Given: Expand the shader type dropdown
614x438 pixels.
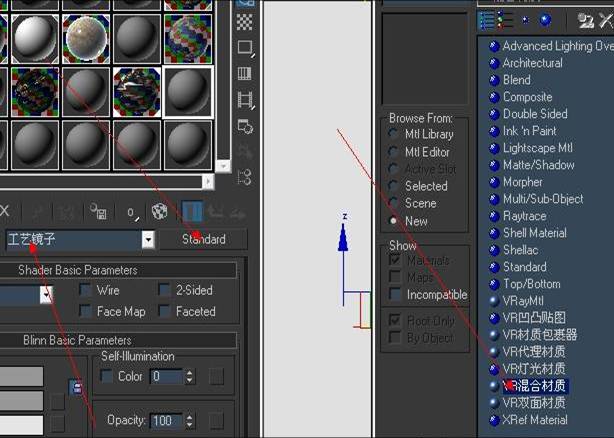Looking at the screenshot, I should pos(46,294).
